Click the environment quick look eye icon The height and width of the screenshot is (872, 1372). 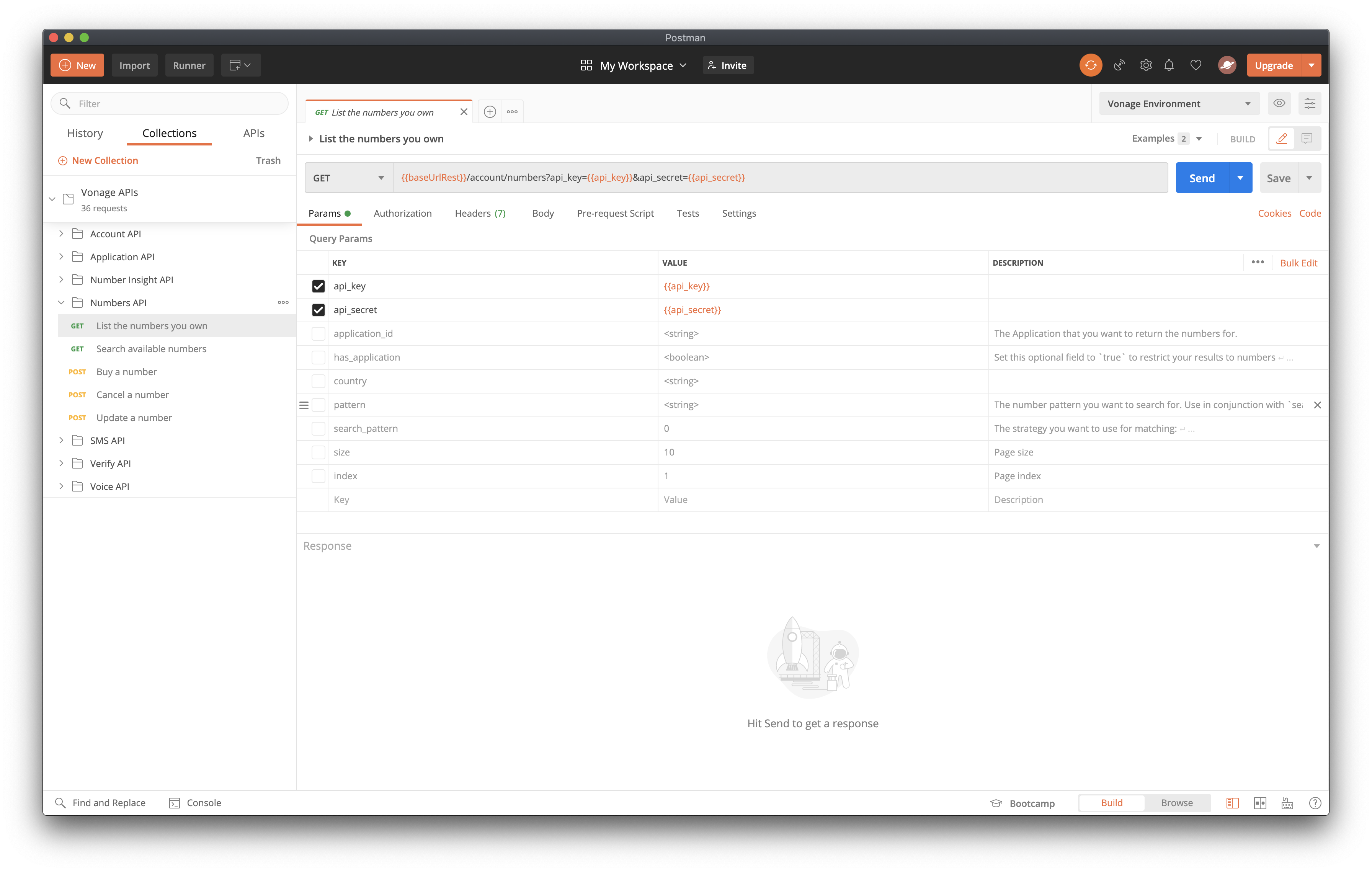pyautogui.click(x=1279, y=104)
